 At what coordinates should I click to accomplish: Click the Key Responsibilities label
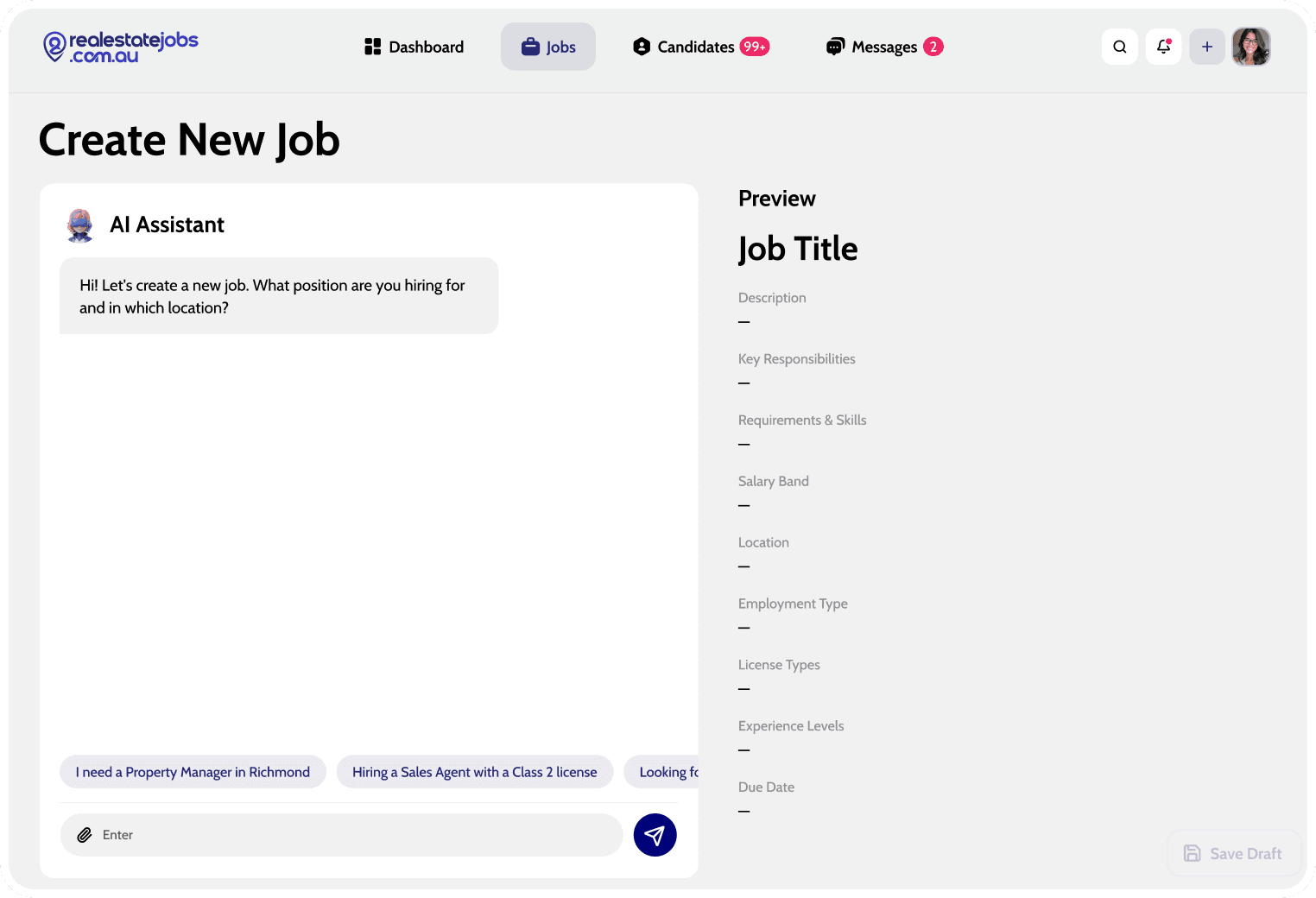tap(797, 359)
